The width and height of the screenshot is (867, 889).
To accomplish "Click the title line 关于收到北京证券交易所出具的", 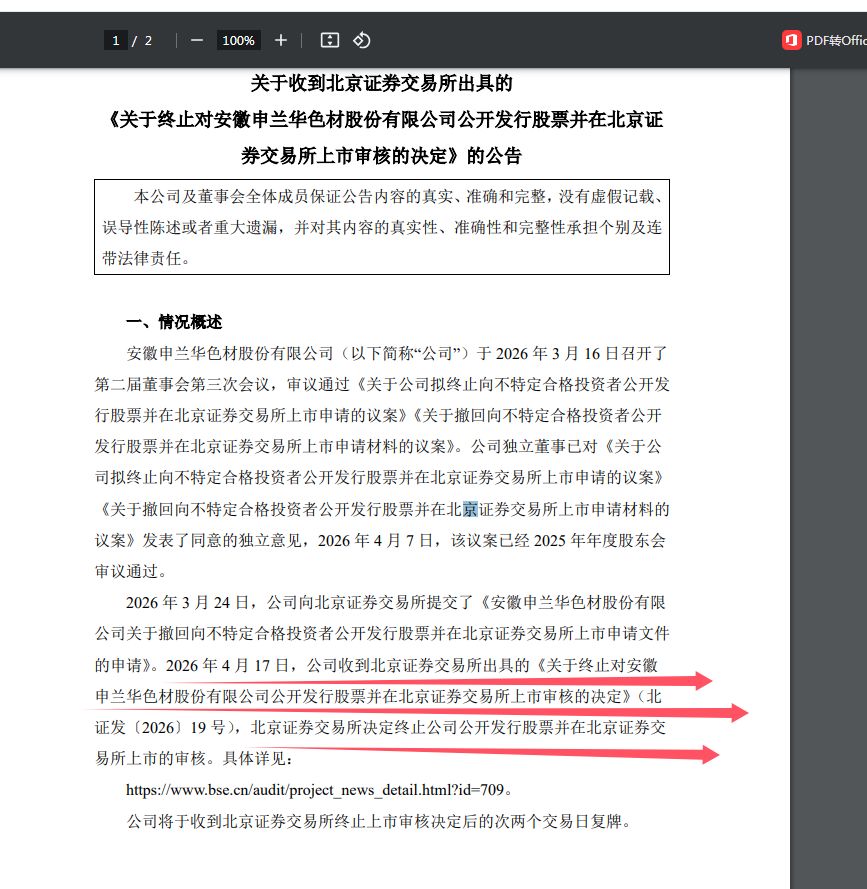I will [x=381, y=83].
